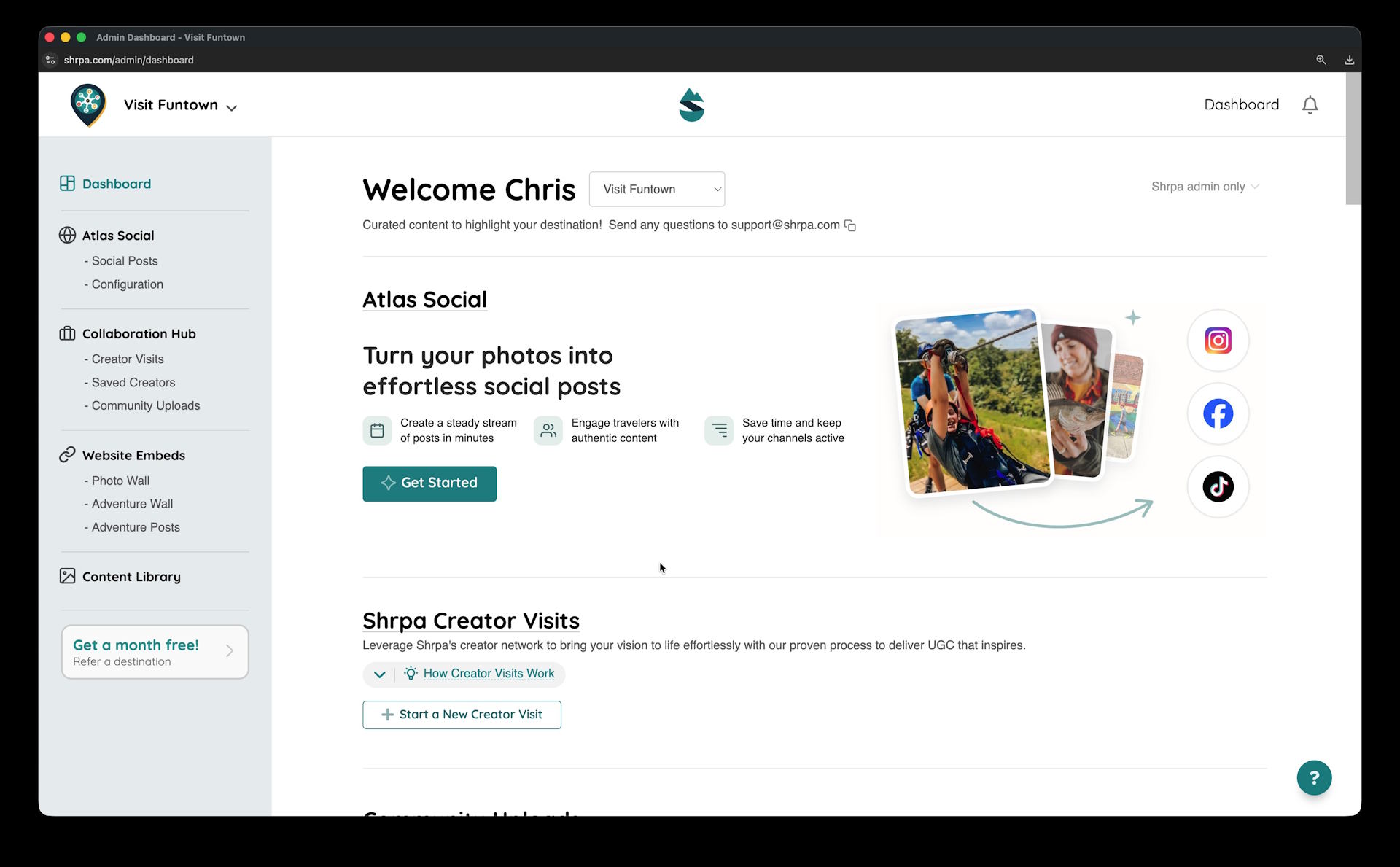Click Start a New Creator Visit button
The image size is (1400, 867).
coord(462,715)
